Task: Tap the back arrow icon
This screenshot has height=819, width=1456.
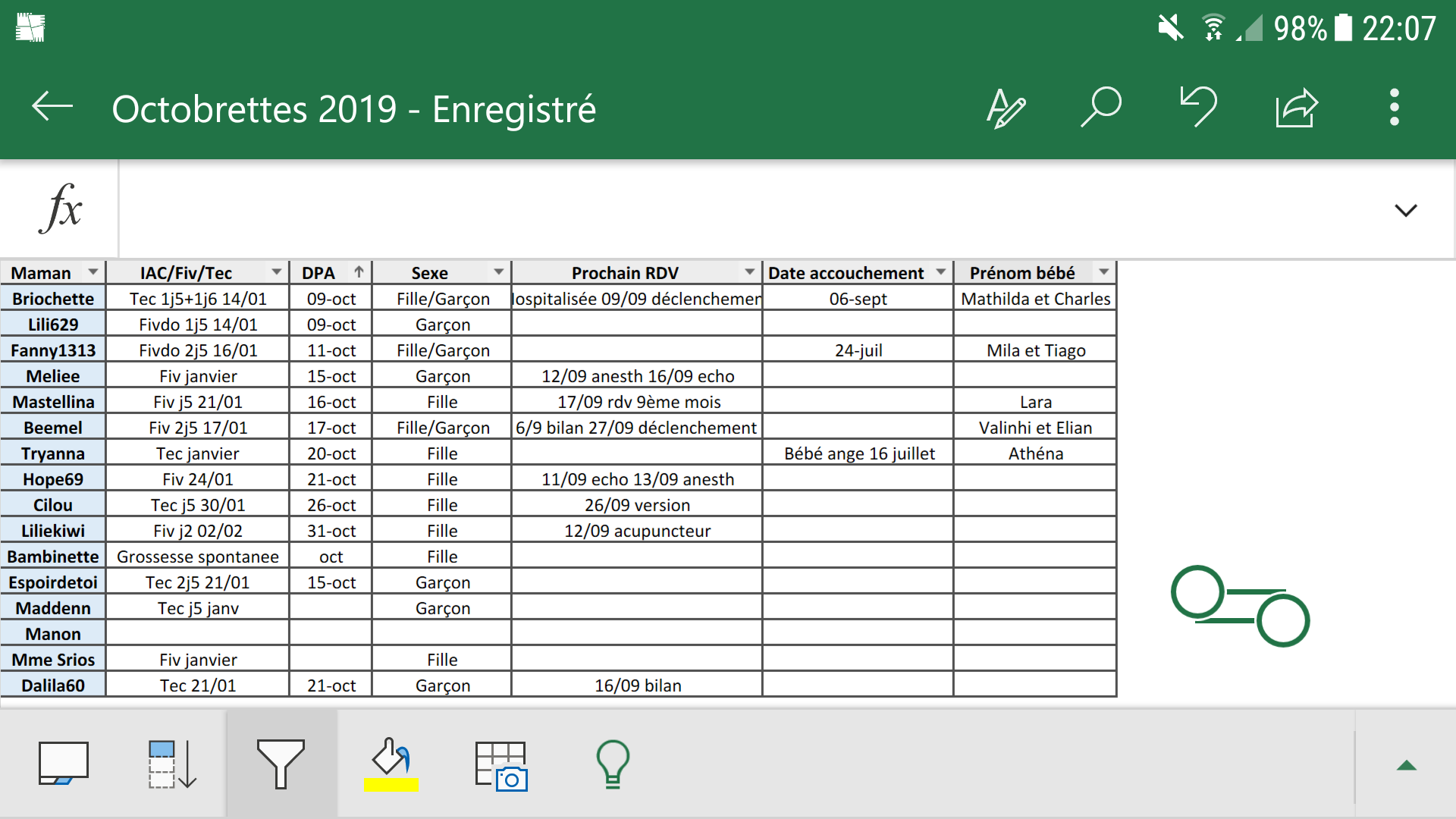Action: (x=52, y=108)
